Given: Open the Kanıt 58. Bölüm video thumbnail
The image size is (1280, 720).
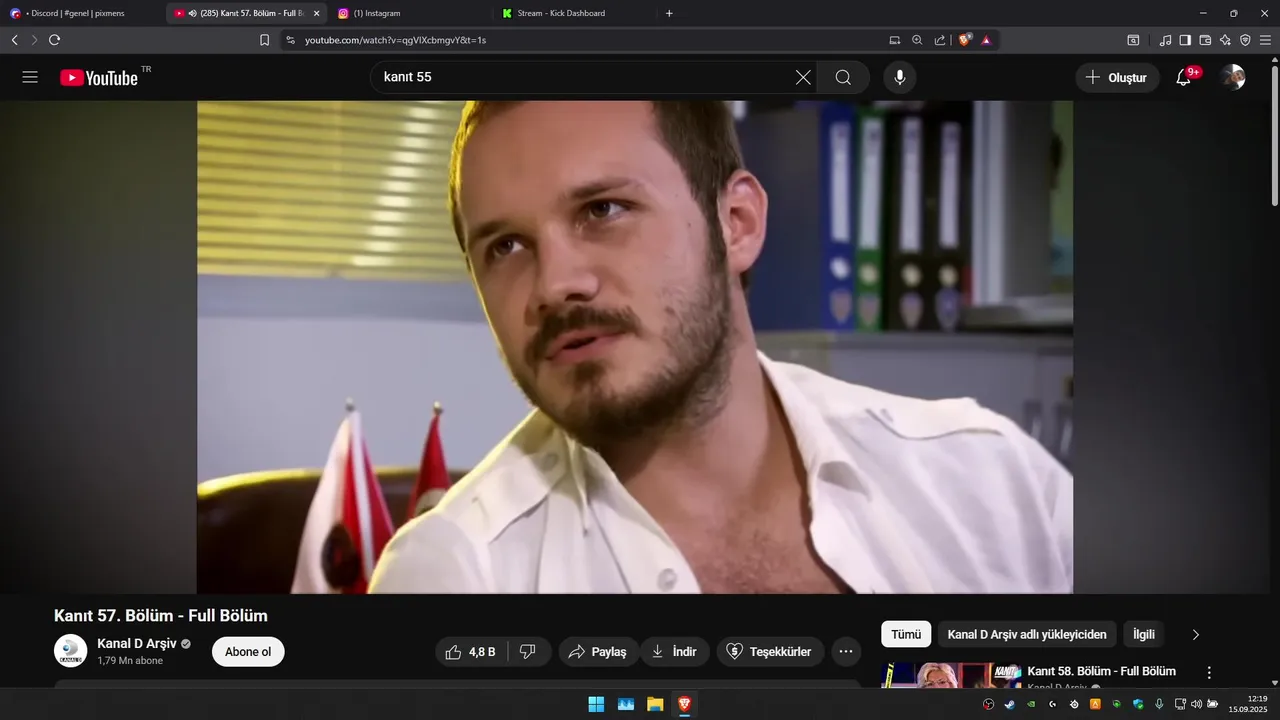Looking at the screenshot, I should (951, 675).
